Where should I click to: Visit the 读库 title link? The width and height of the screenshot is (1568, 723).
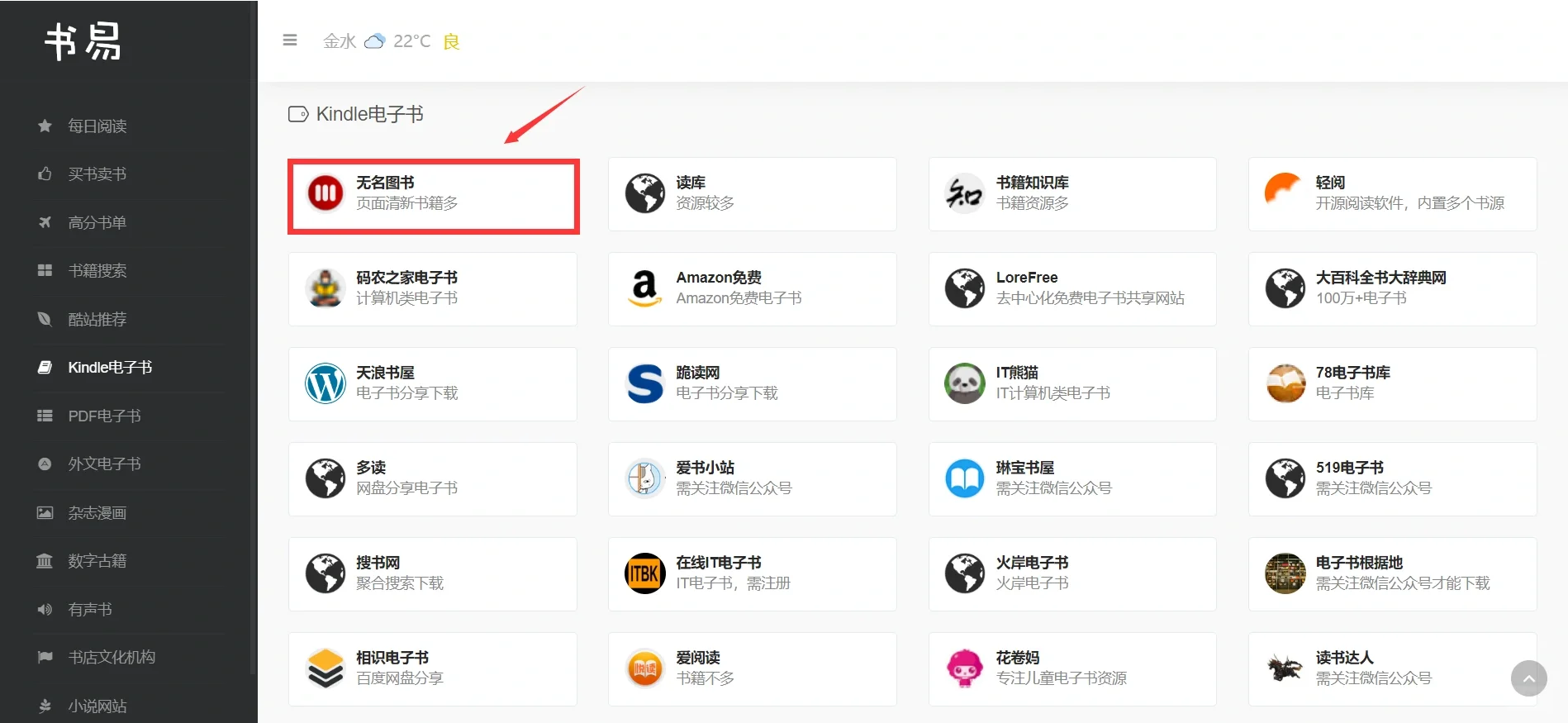pyautogui.click(x=691, y=183)
